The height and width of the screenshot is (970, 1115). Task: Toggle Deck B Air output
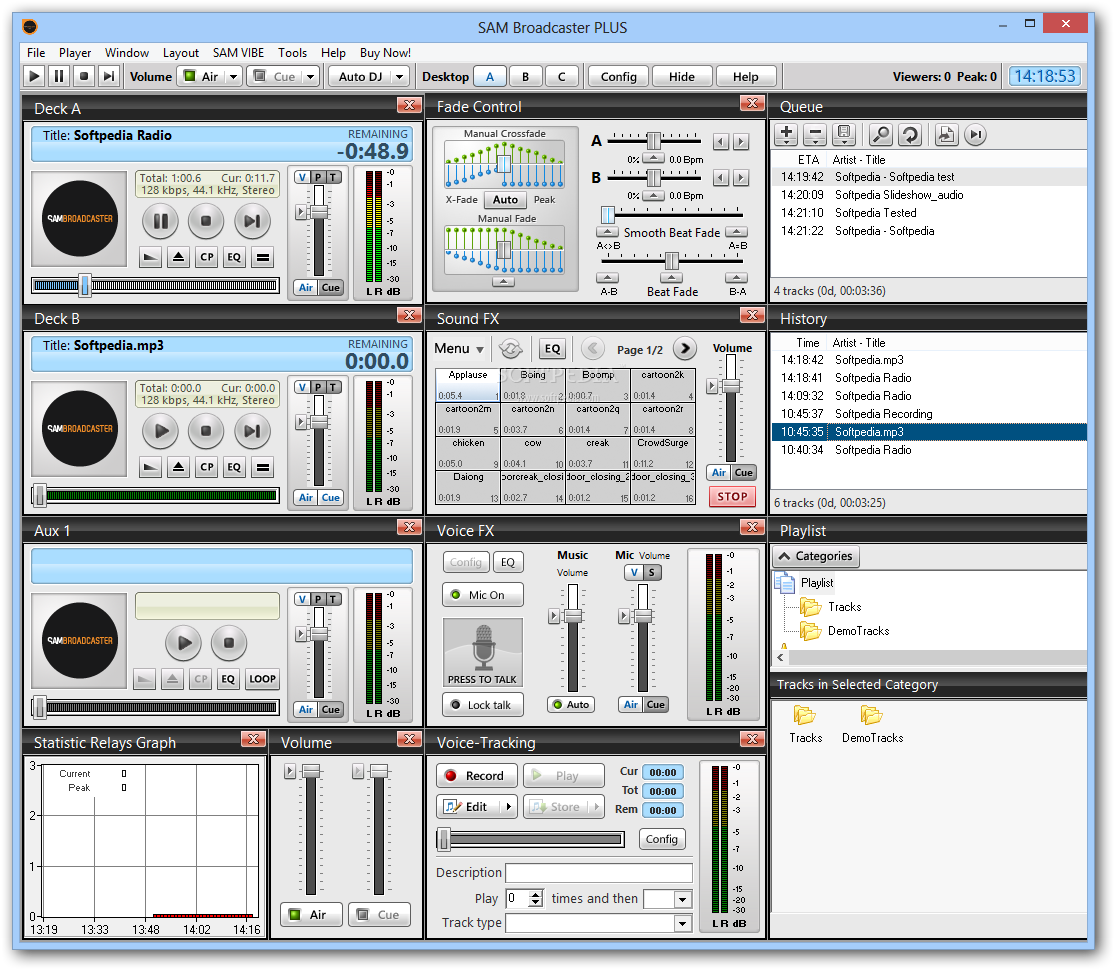(306, 497)
